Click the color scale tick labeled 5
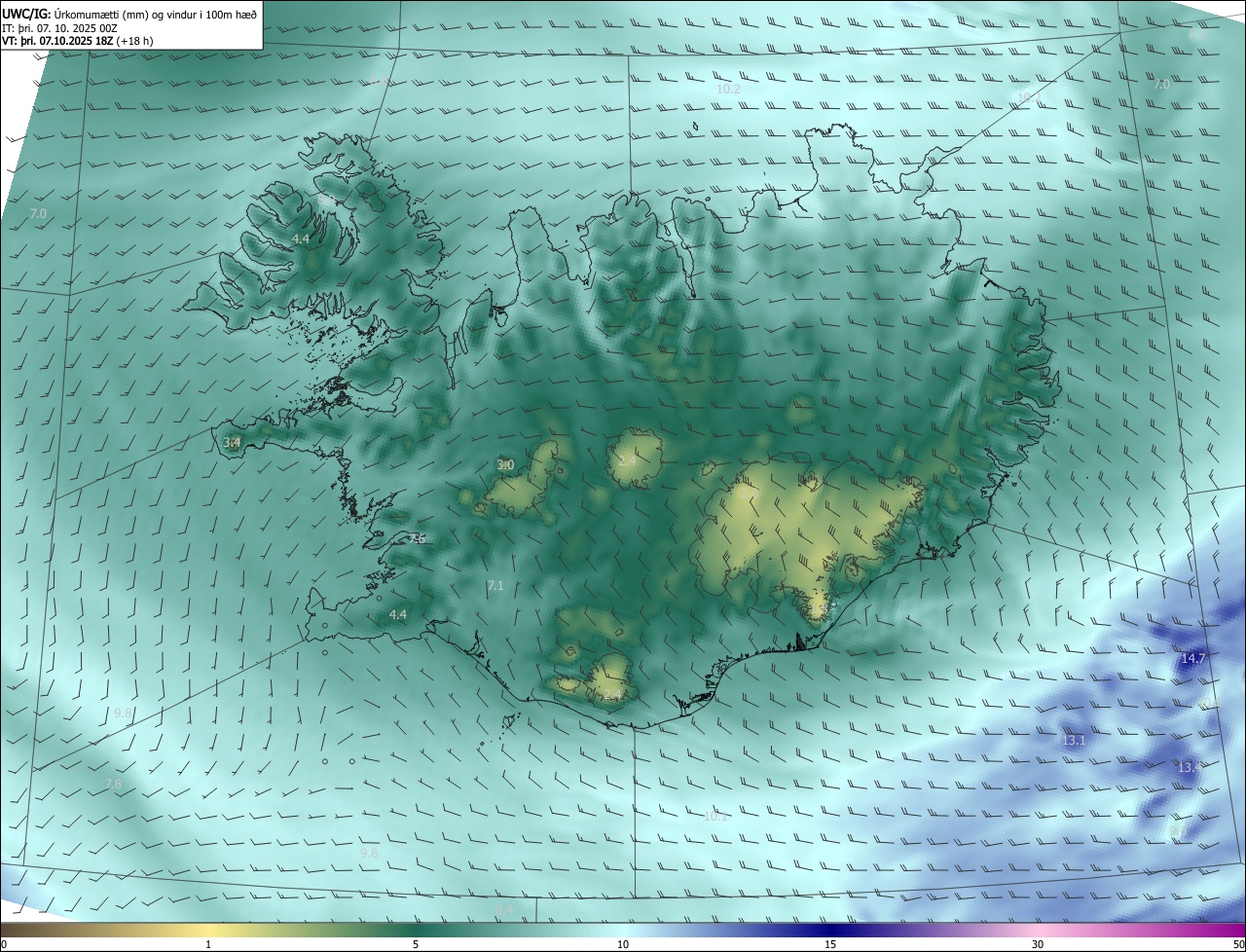This screenshot has width=1246, height=952. point(416,945)
